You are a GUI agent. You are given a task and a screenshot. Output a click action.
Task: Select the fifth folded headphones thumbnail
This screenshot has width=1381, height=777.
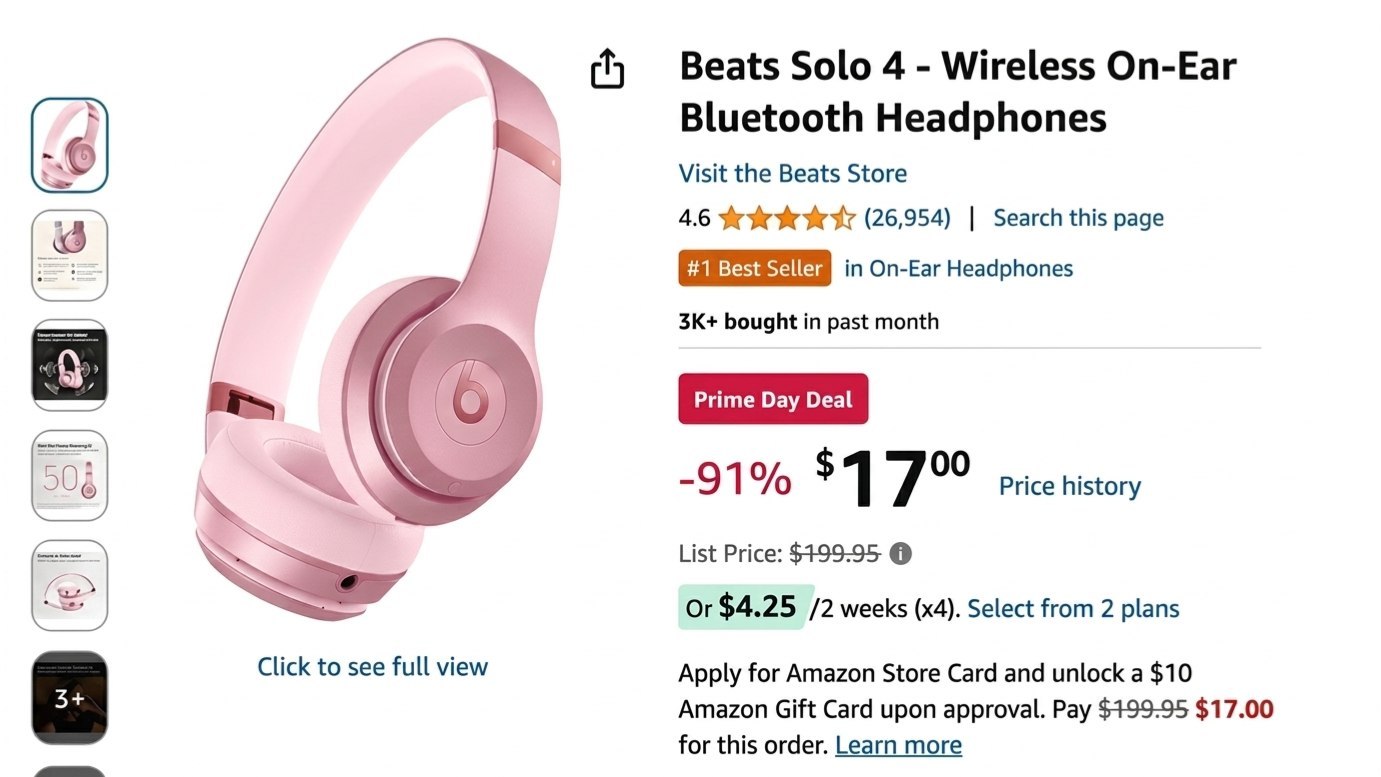pyautogui.click(x=70, y=586)
